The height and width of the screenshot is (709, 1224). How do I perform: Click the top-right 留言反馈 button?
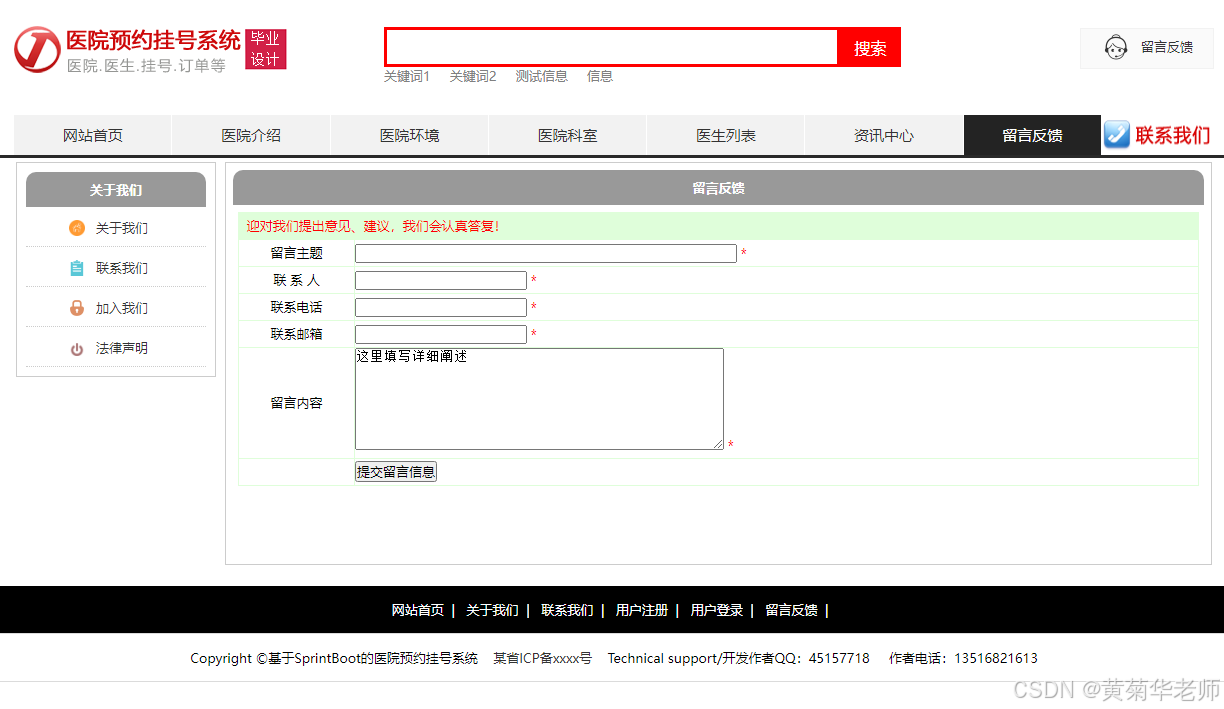click(1147, 48)
